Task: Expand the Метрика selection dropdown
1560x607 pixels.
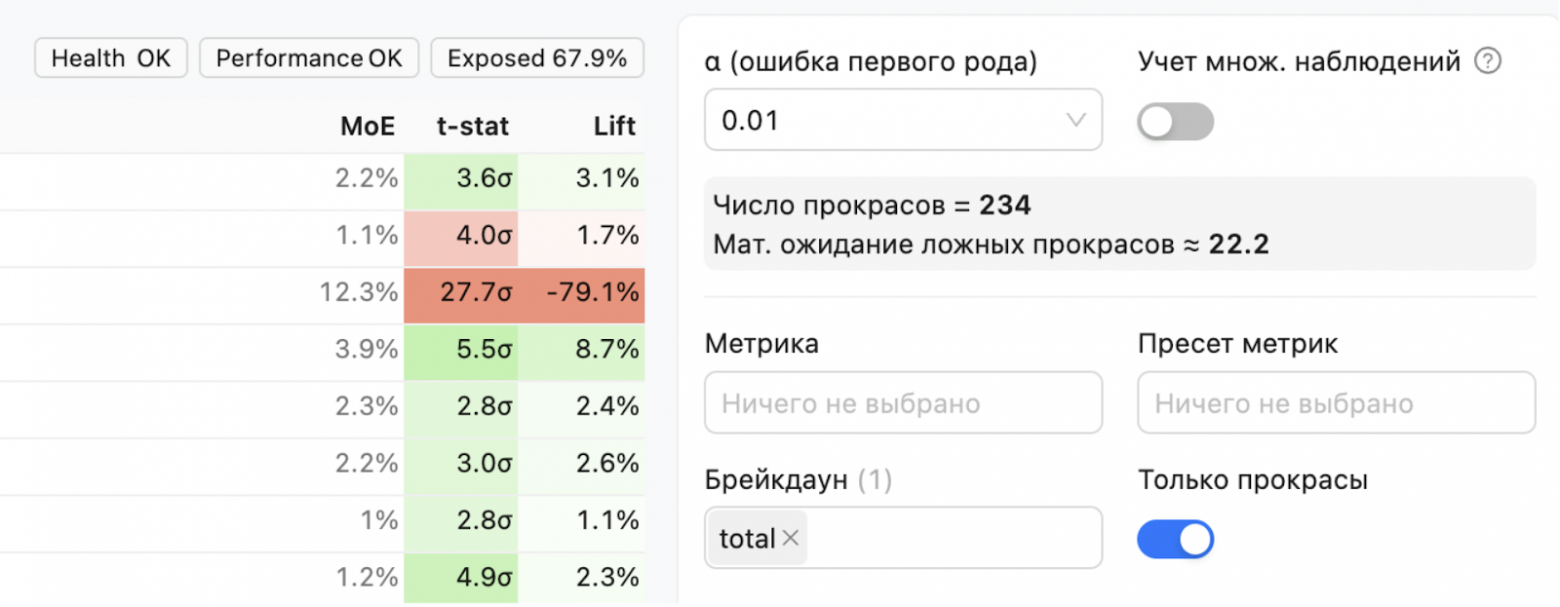Action: pos(903,402)
